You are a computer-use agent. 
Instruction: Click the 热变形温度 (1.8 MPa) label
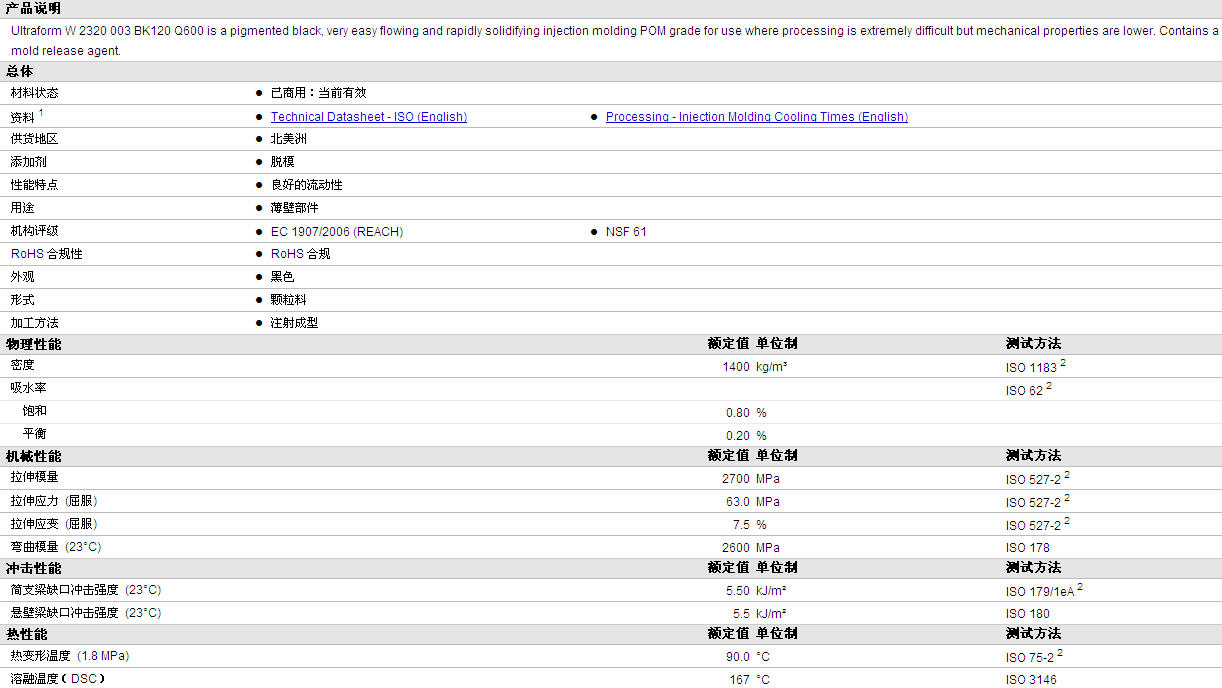[70, 655]
